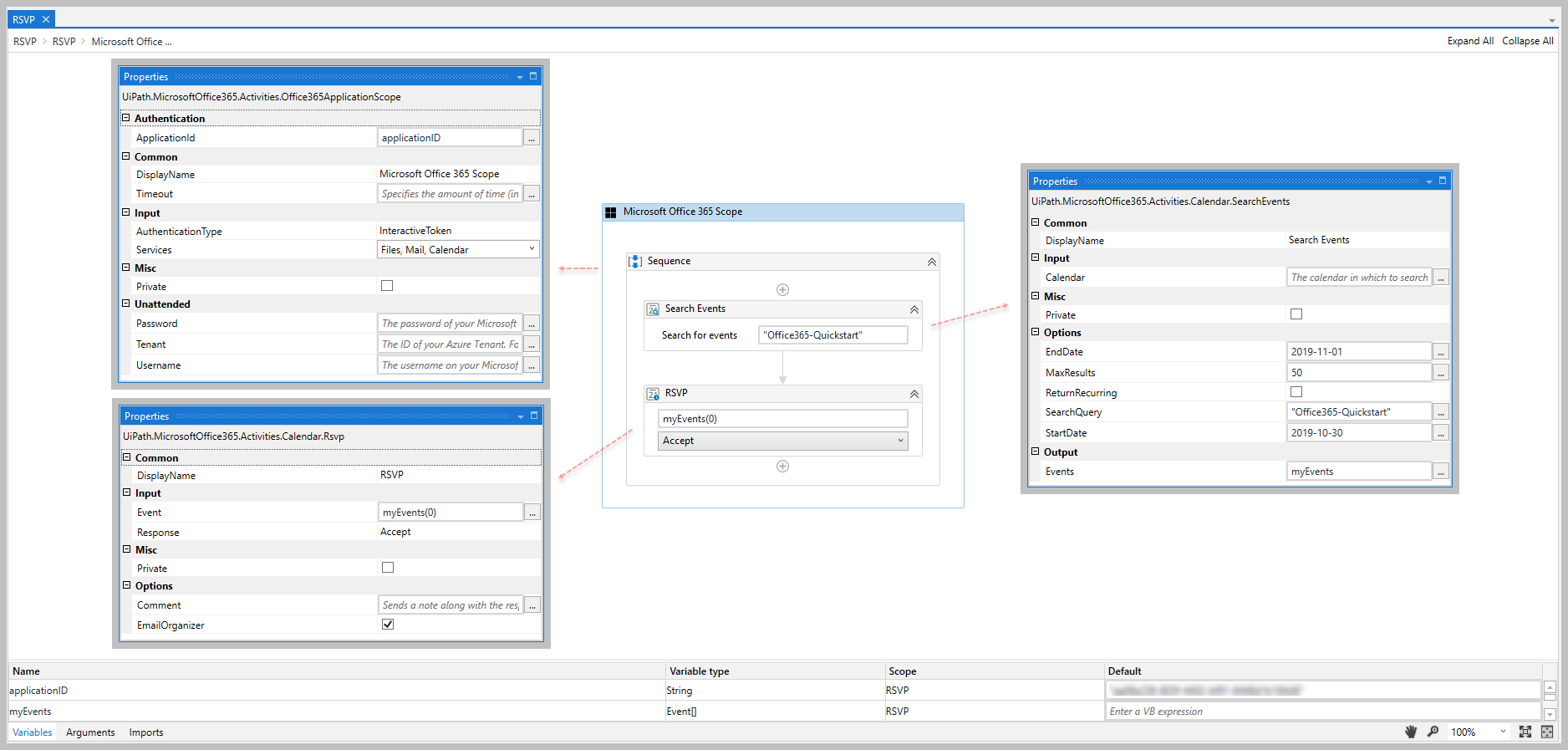Image resolution: width=1568 pixels, height=750 pixels.
Task: Open ellipsis editor for Timeout
Action: tap(532, 194)
